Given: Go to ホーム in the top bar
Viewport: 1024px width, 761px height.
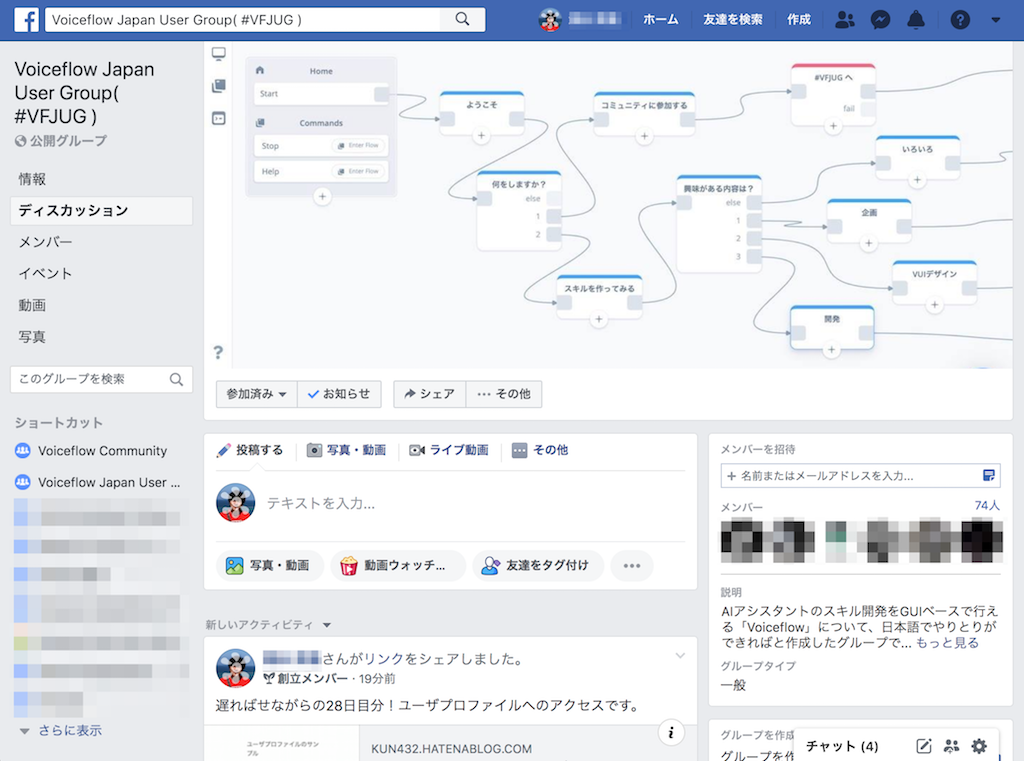Looking at the screenshot, I should click(660, 20).
